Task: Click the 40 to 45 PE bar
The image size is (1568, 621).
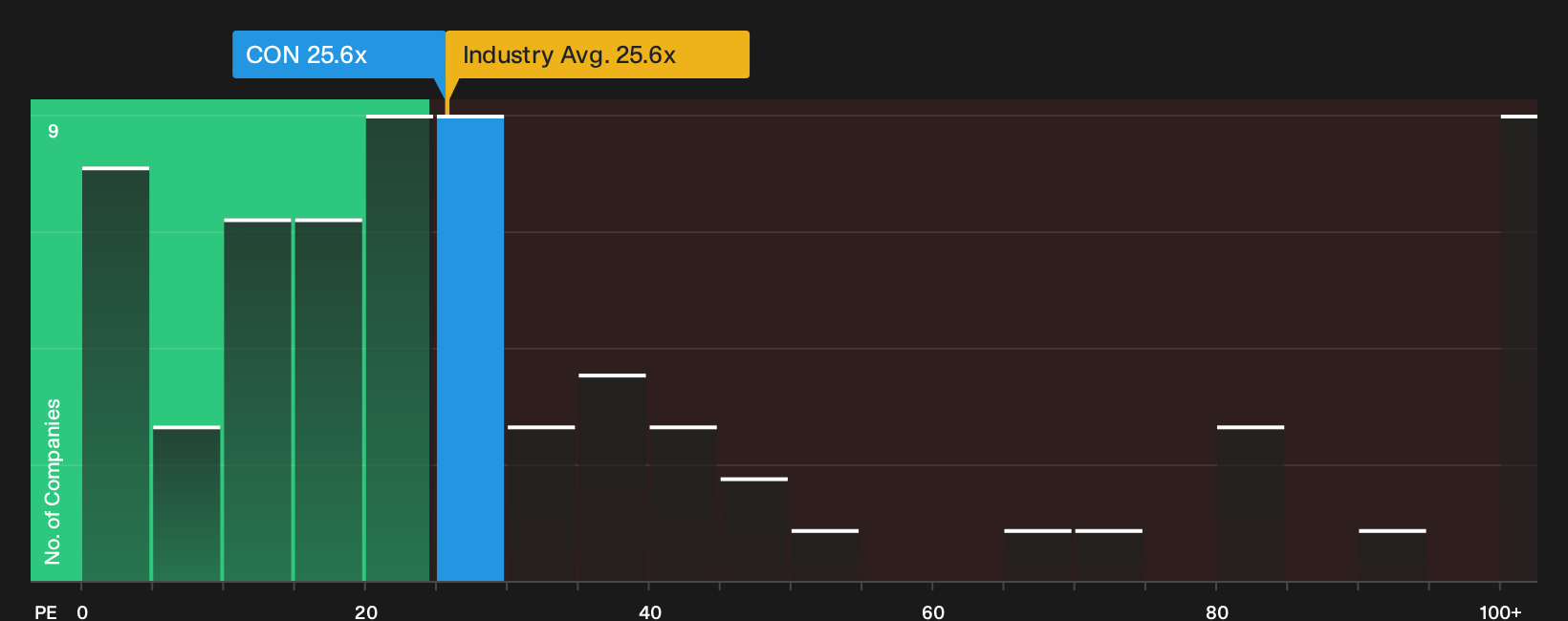Action: (x=683, y=503)
